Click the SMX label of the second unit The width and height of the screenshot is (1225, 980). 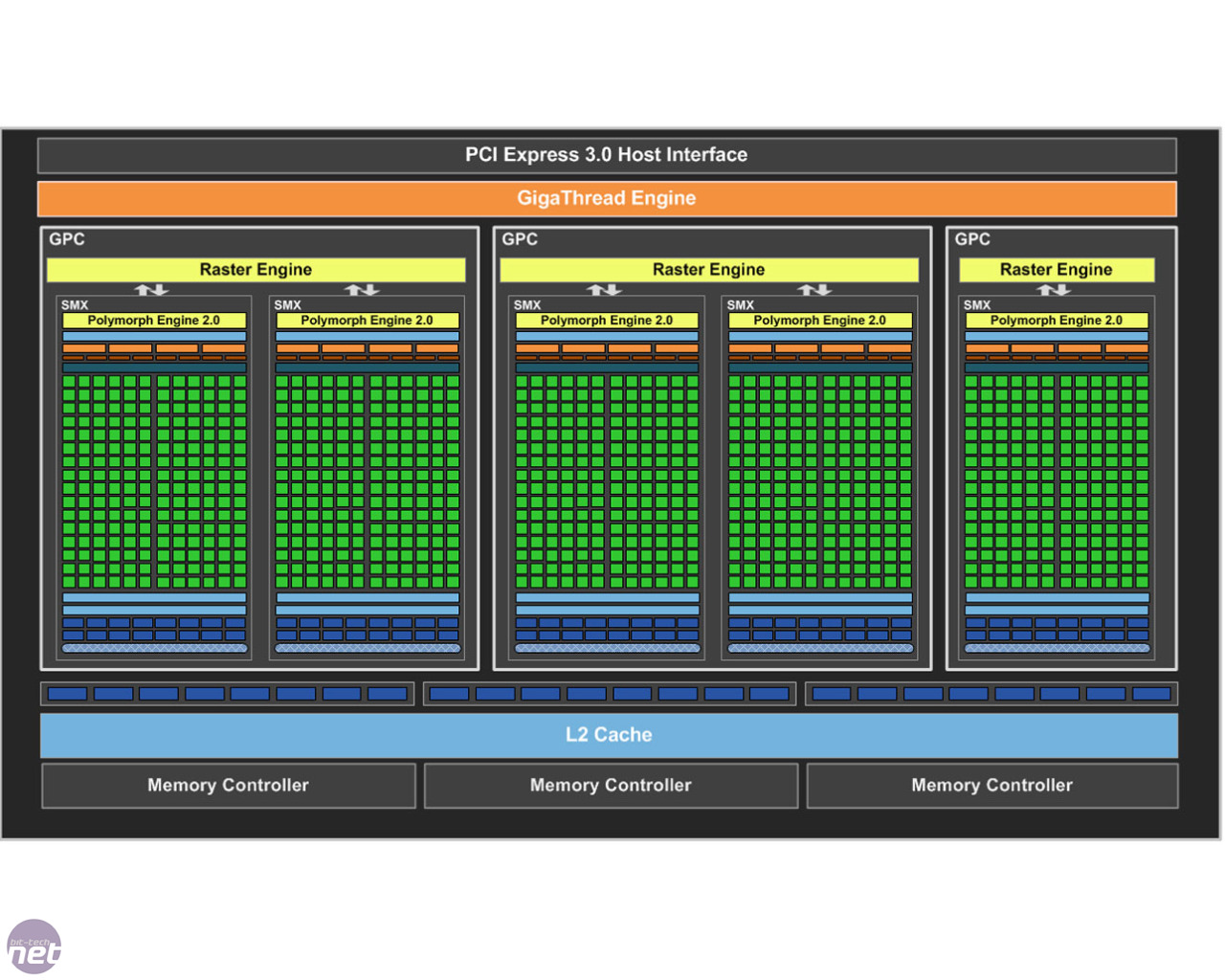(288, 305)
